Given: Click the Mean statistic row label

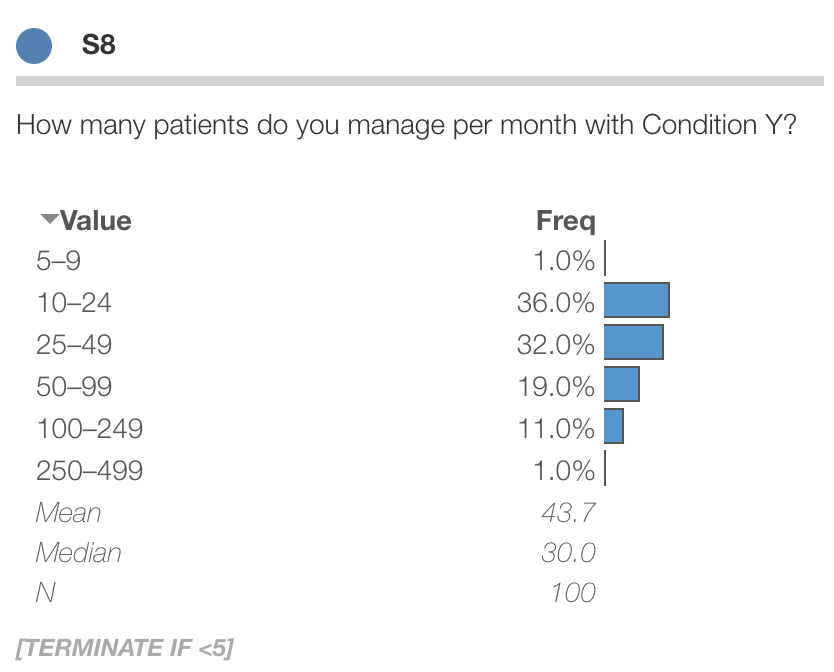Looking at the screenshot, I should [68, 513].
